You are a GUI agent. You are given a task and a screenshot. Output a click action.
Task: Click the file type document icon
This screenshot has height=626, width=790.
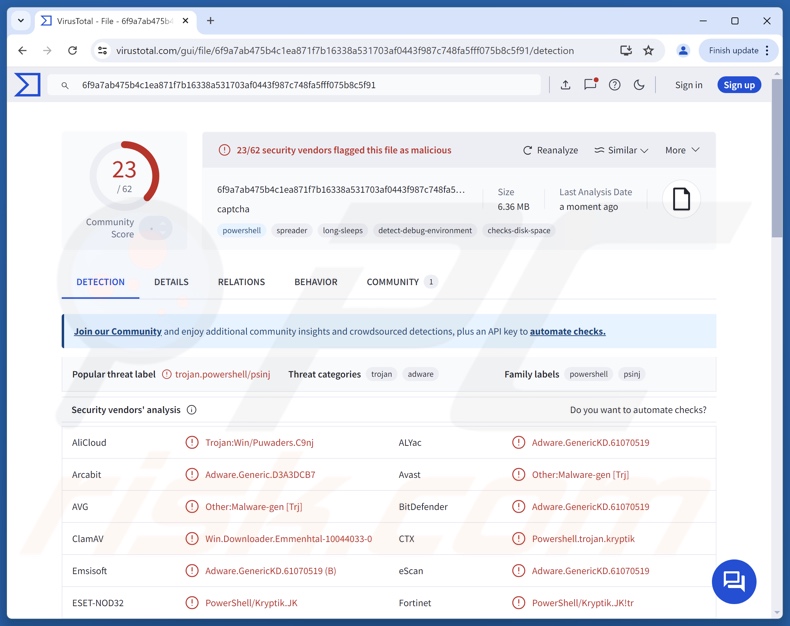click(x=681, y=199)
